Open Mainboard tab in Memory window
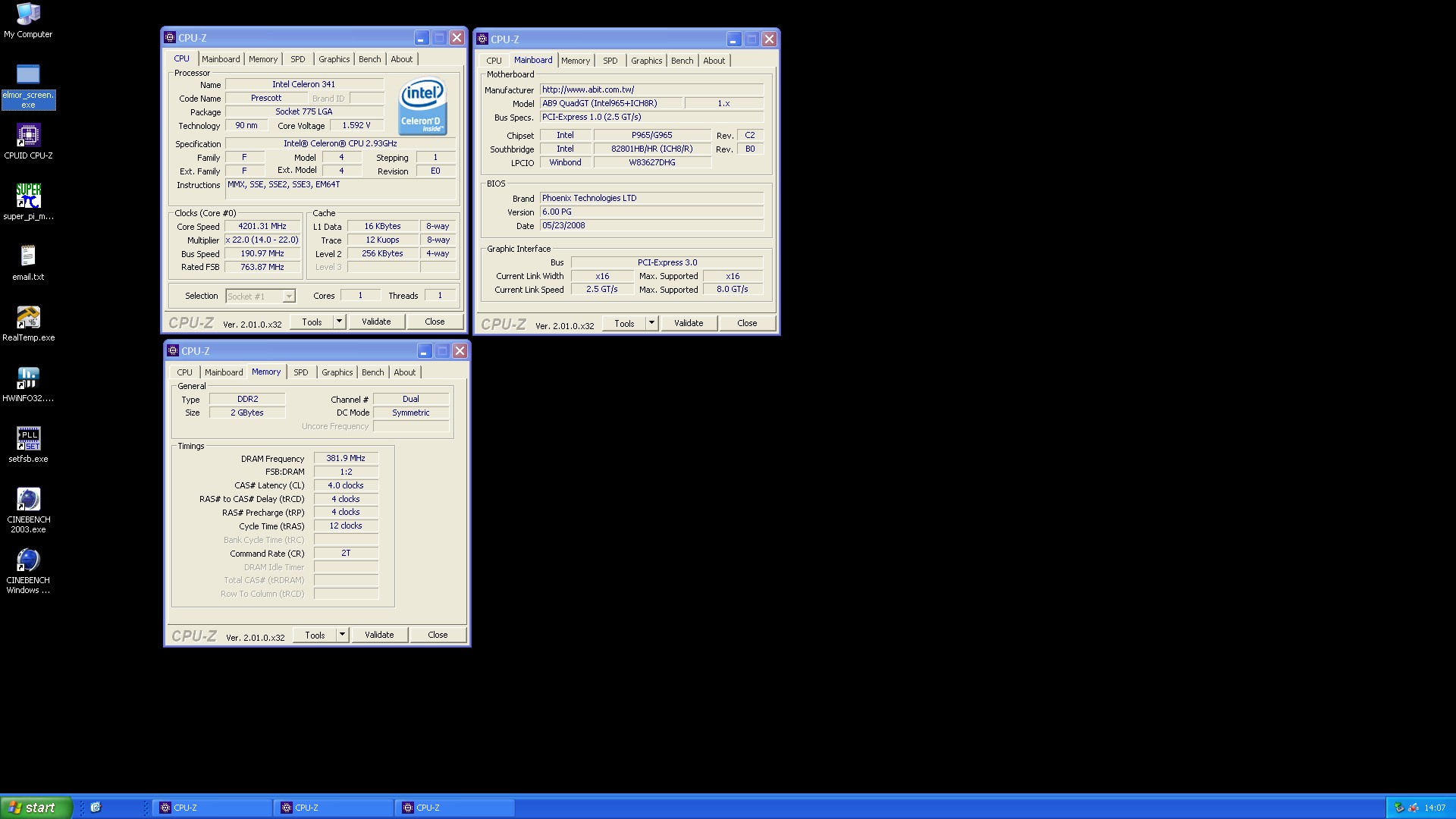1456x819 pixels. point(224,372)
